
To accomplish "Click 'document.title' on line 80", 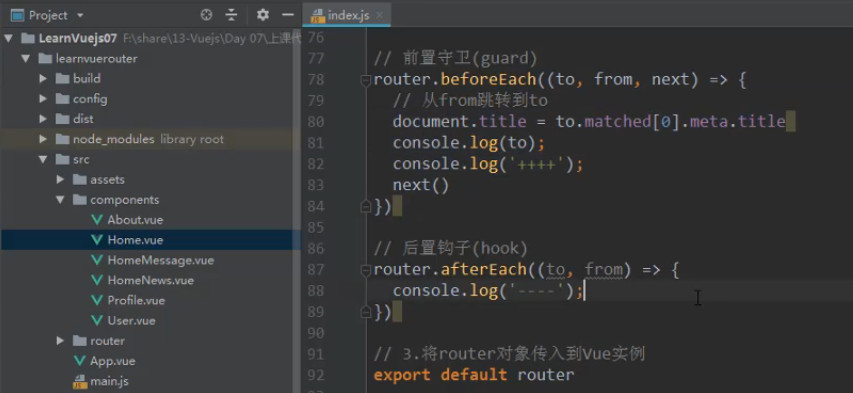I will 460,121.
